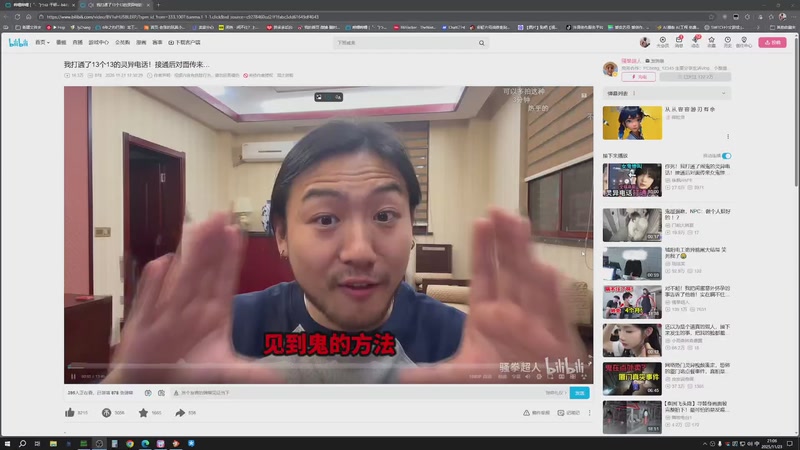Open a new browser tab with the plus button

pyautogui.click(x=158, y=5)
